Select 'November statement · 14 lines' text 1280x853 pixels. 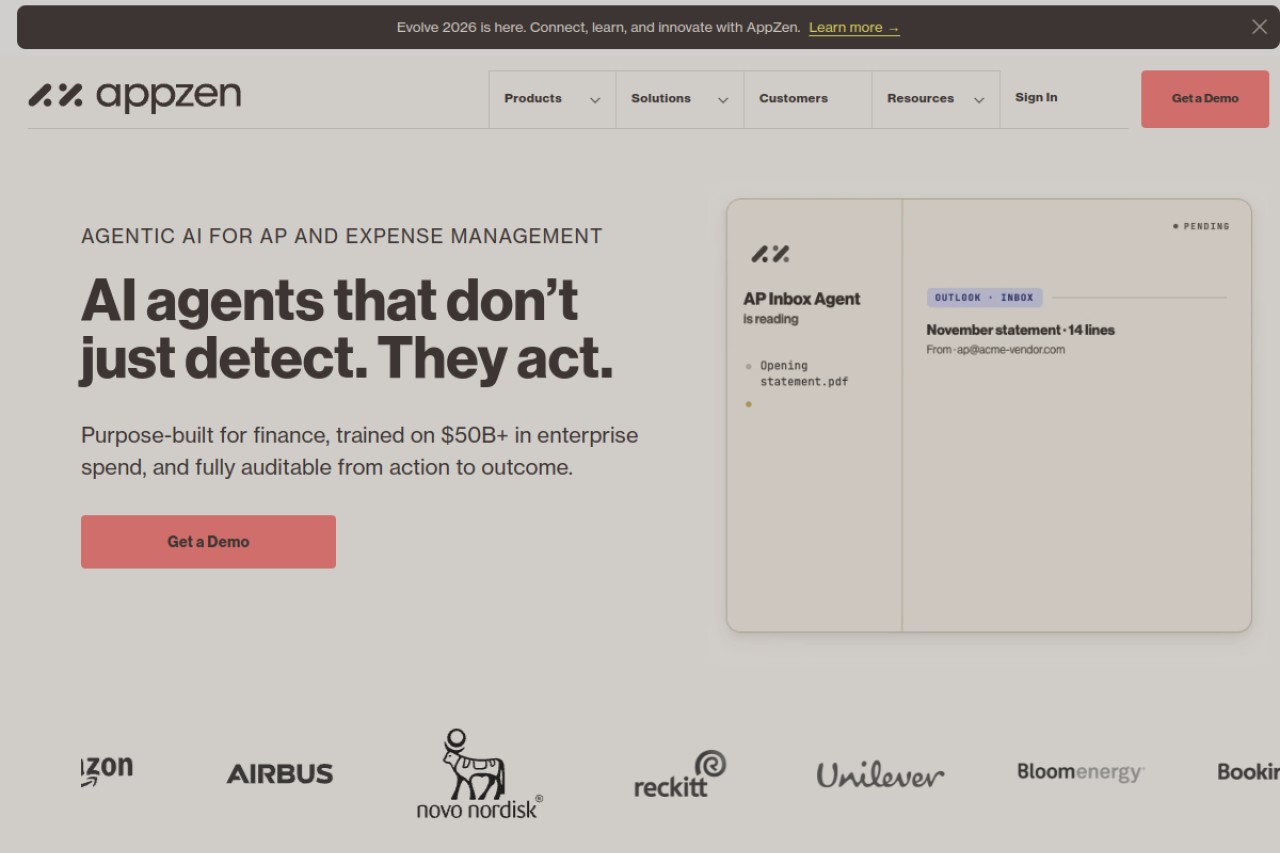(x=1020, y=330)
